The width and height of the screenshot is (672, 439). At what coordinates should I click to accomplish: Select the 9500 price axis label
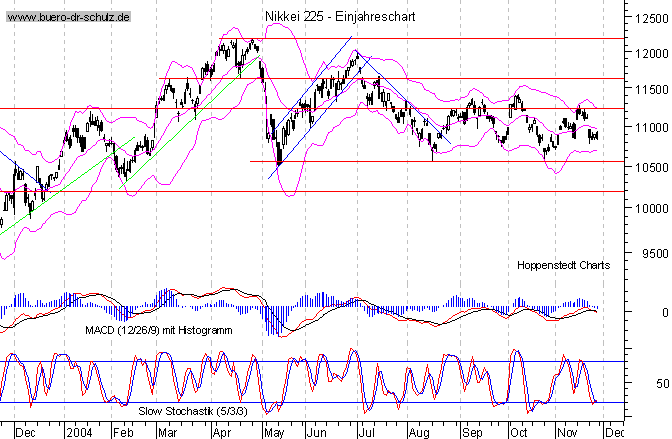(647, 253)
